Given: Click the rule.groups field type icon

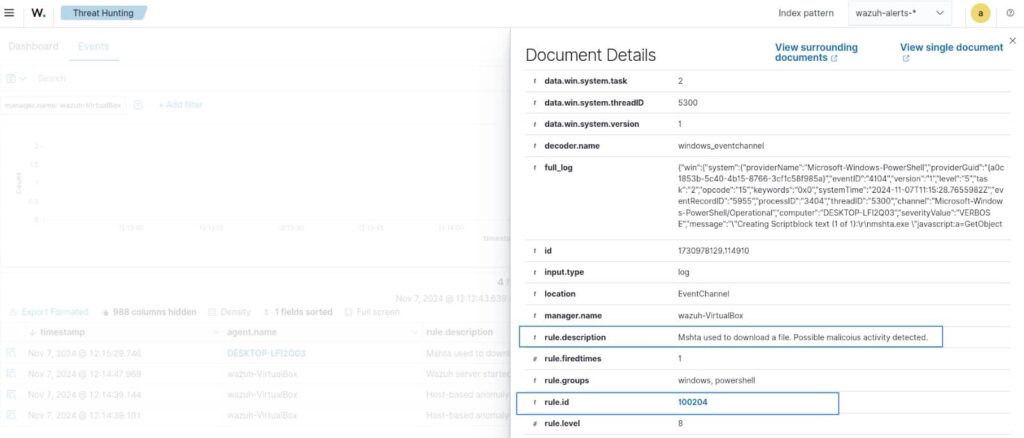Looking at the screenshot, I should click(x=534, y=381).
